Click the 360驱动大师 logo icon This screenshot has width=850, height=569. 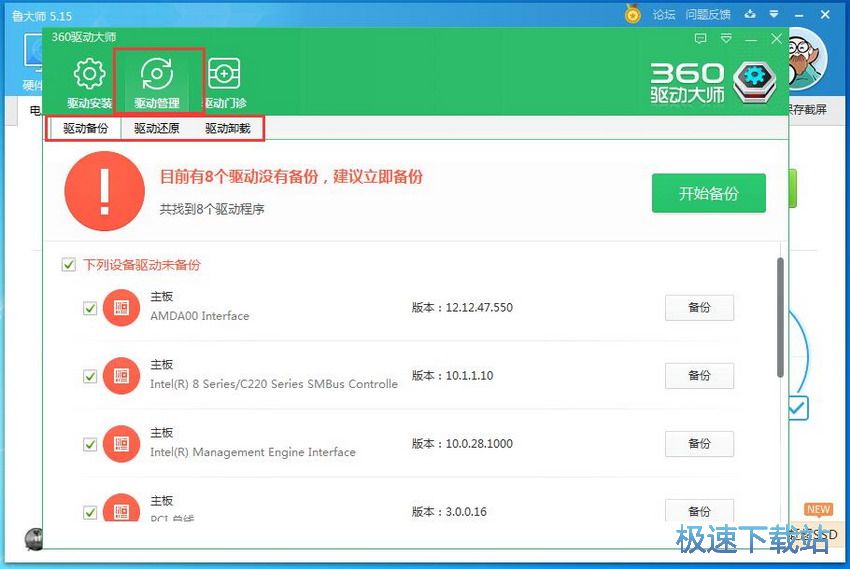pyautogui.click(x=755, y=82)
